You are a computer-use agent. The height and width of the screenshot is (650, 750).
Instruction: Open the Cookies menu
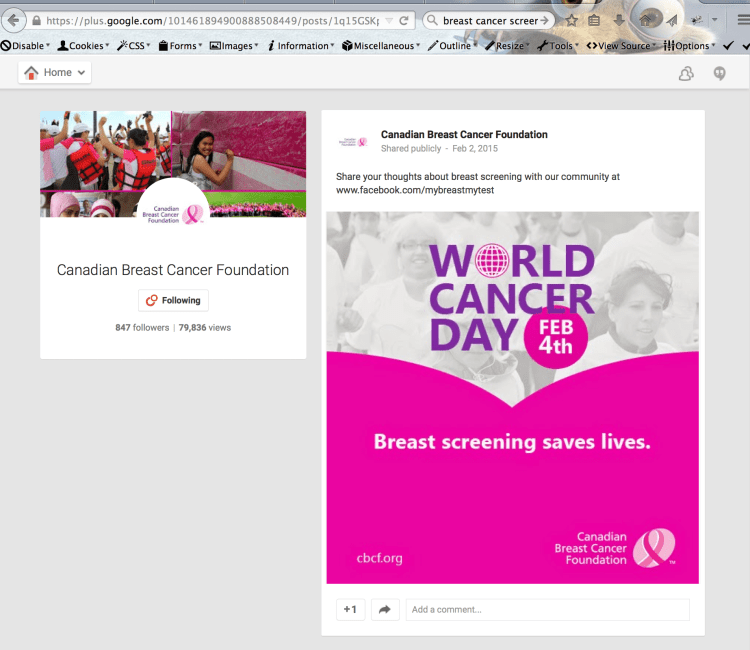point(83,45)
